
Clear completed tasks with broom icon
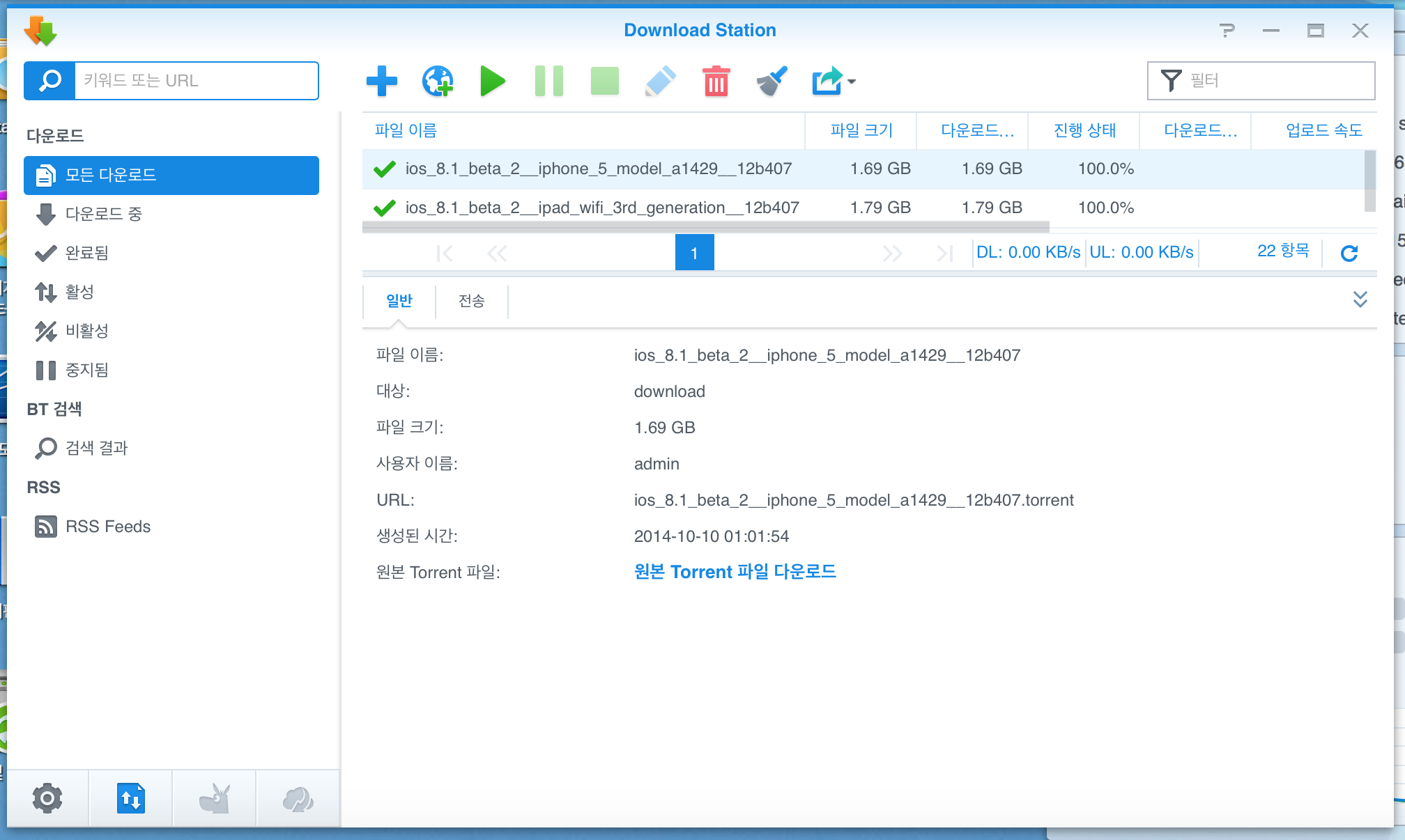point(771,81)
